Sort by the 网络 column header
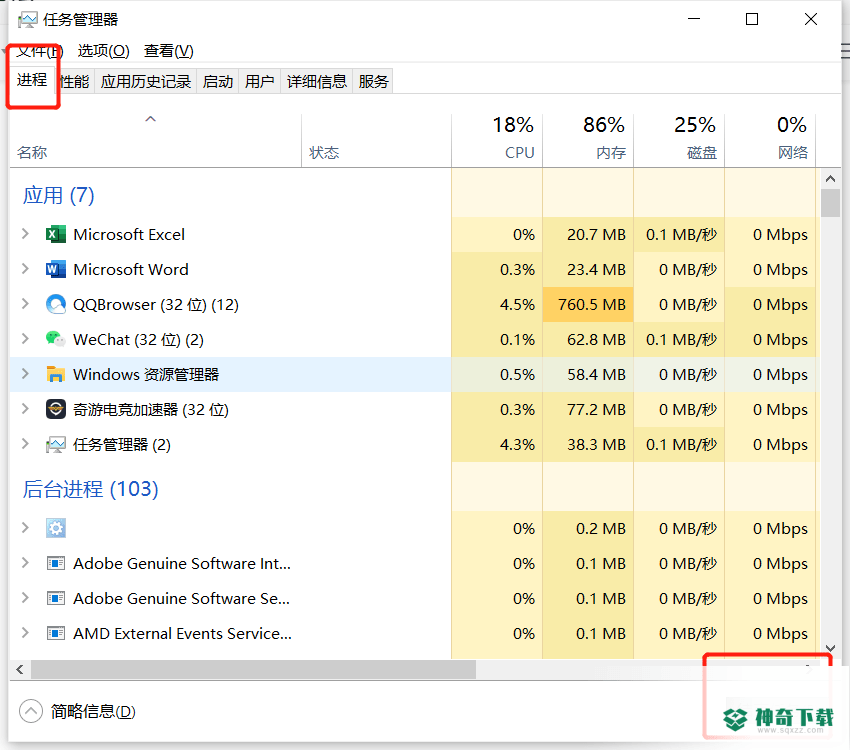850x750 pixels. click(770, 139)
